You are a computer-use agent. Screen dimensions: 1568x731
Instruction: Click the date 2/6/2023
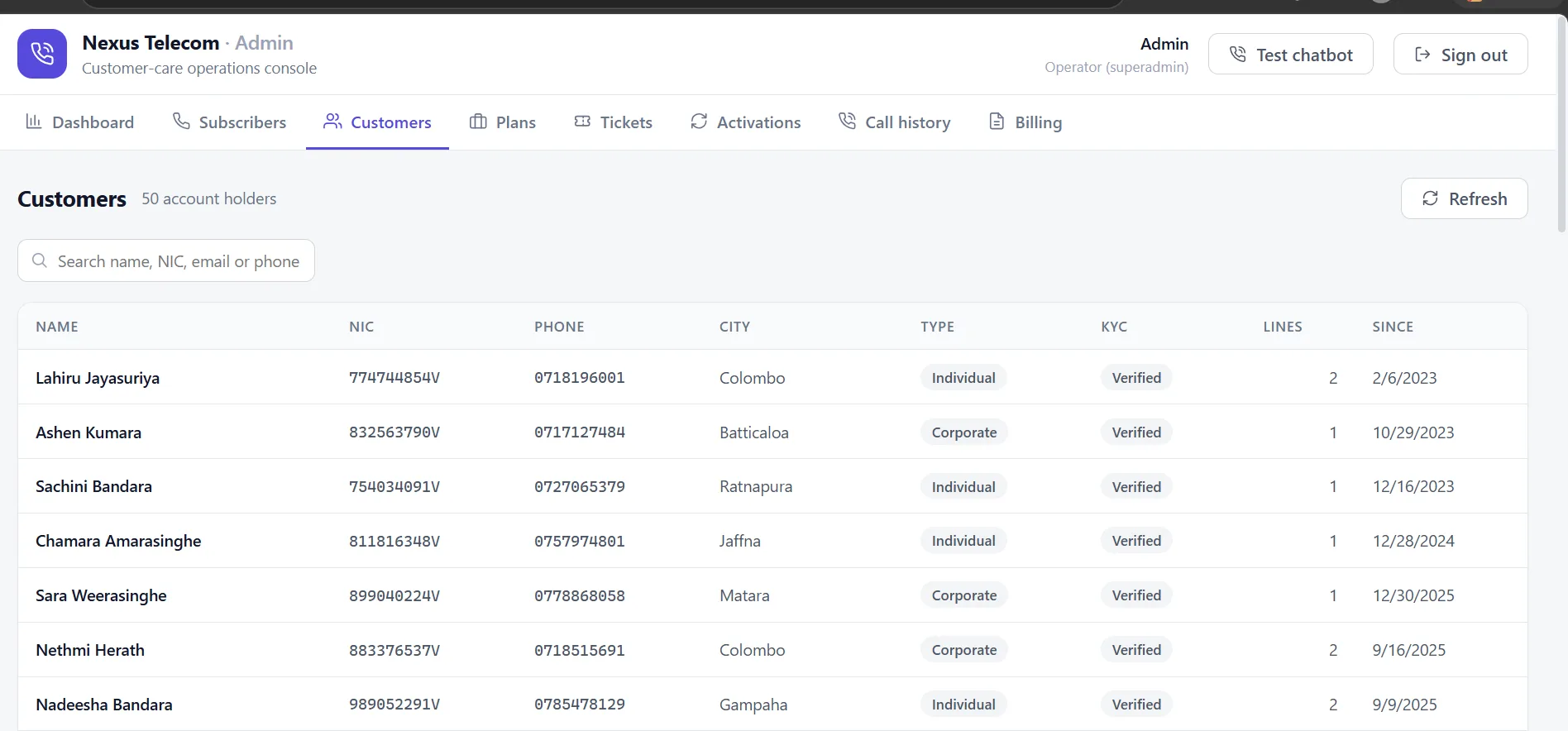[1404, 378]
